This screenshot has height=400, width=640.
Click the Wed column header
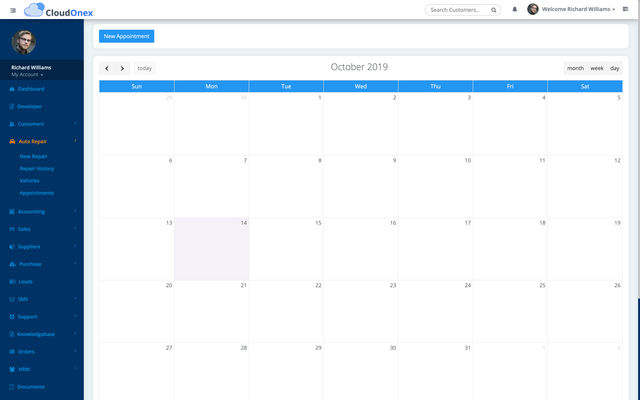361,86
